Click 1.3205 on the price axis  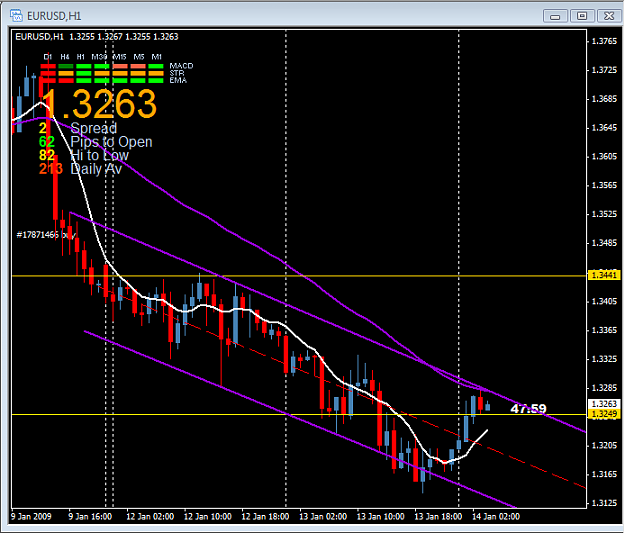[604, 445]
